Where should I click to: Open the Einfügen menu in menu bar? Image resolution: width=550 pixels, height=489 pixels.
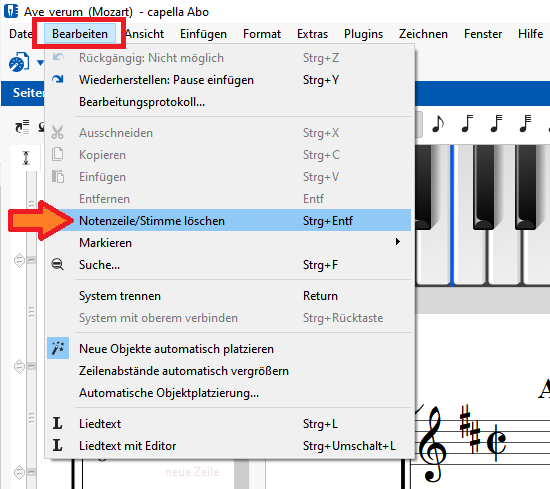click(x=203, y=34)
